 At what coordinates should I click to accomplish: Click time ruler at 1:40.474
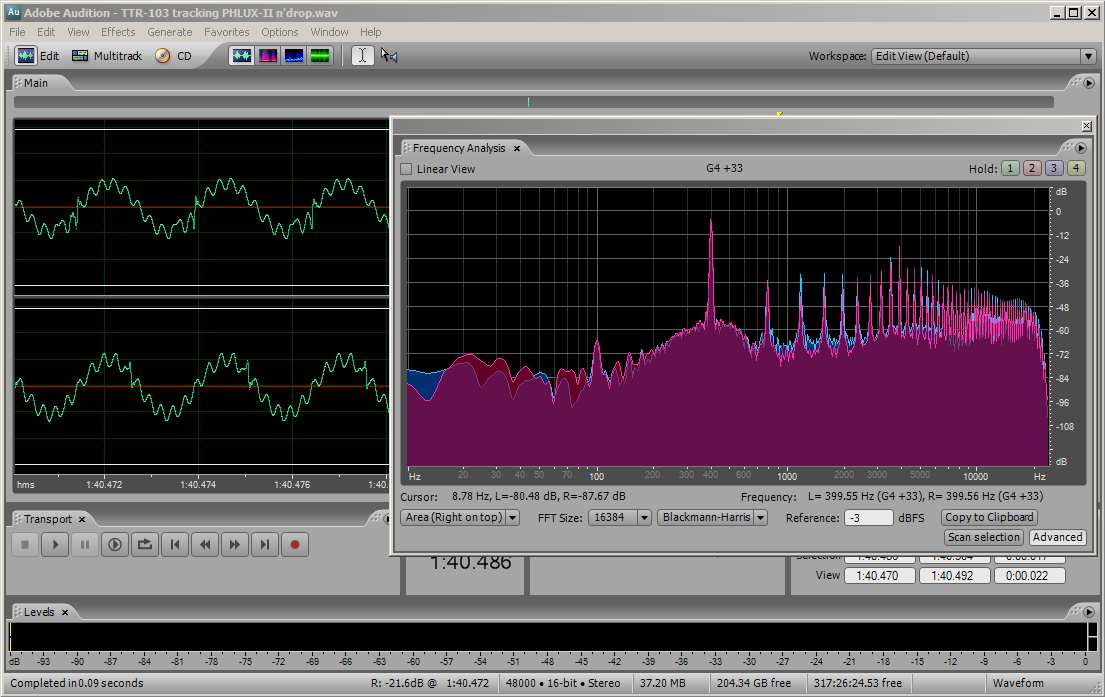(x=198, y=485)
